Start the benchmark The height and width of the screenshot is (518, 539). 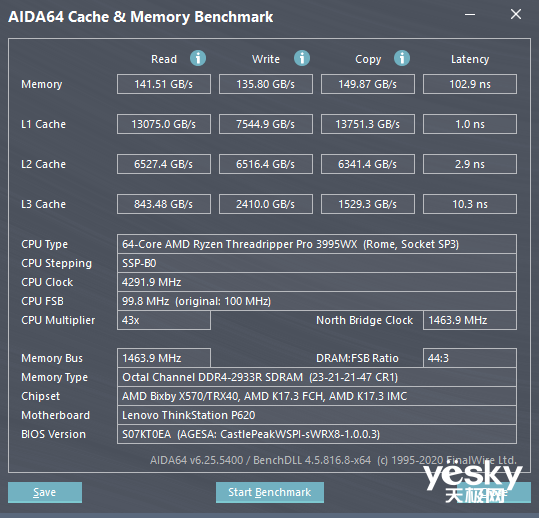coord(270,492)
